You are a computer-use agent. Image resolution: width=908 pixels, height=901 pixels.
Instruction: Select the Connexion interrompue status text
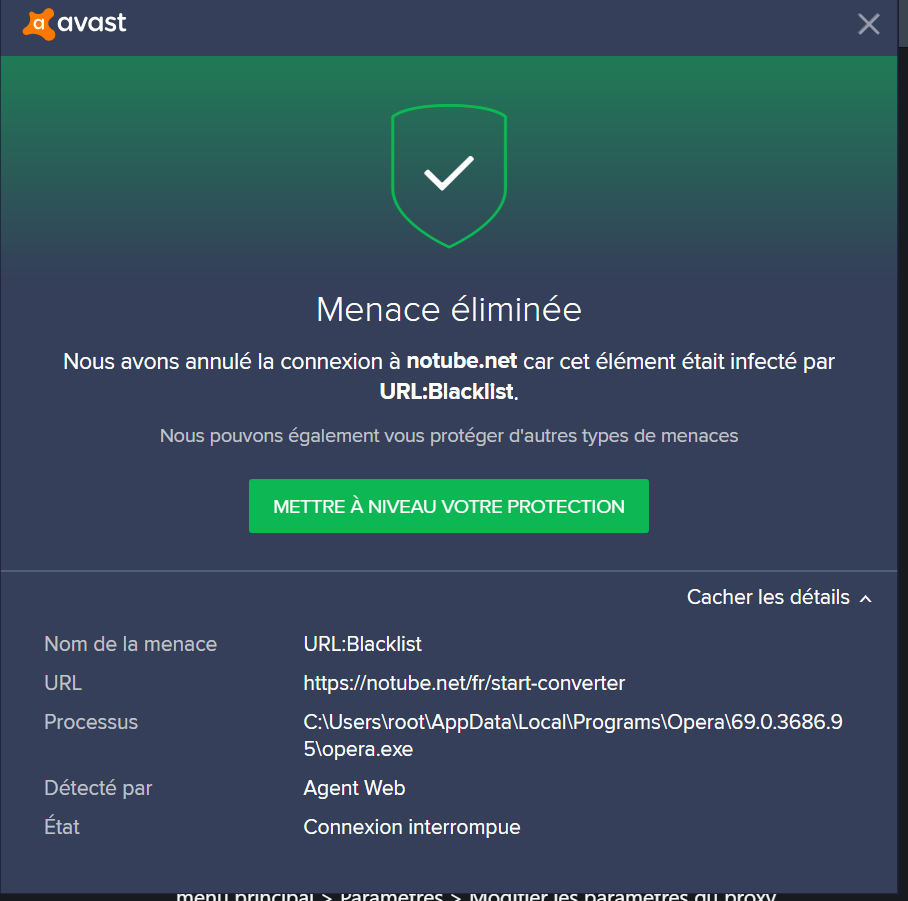(412, 827)
